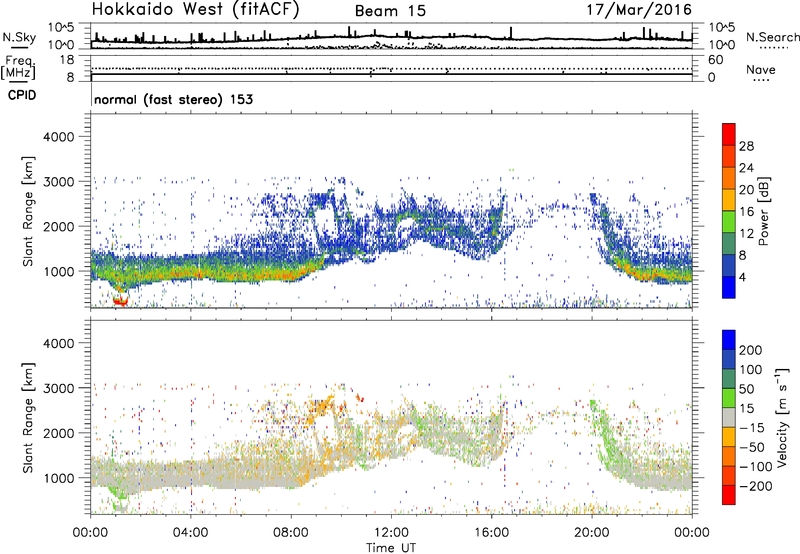
Task: Click the "20:00" time axis label
Action: click(591, 533)
